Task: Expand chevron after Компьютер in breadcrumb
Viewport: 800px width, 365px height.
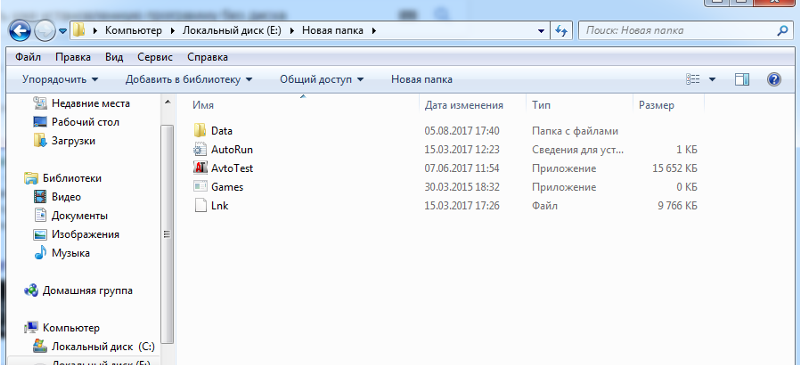Action: pyautogui.click(x=172, y=31)
